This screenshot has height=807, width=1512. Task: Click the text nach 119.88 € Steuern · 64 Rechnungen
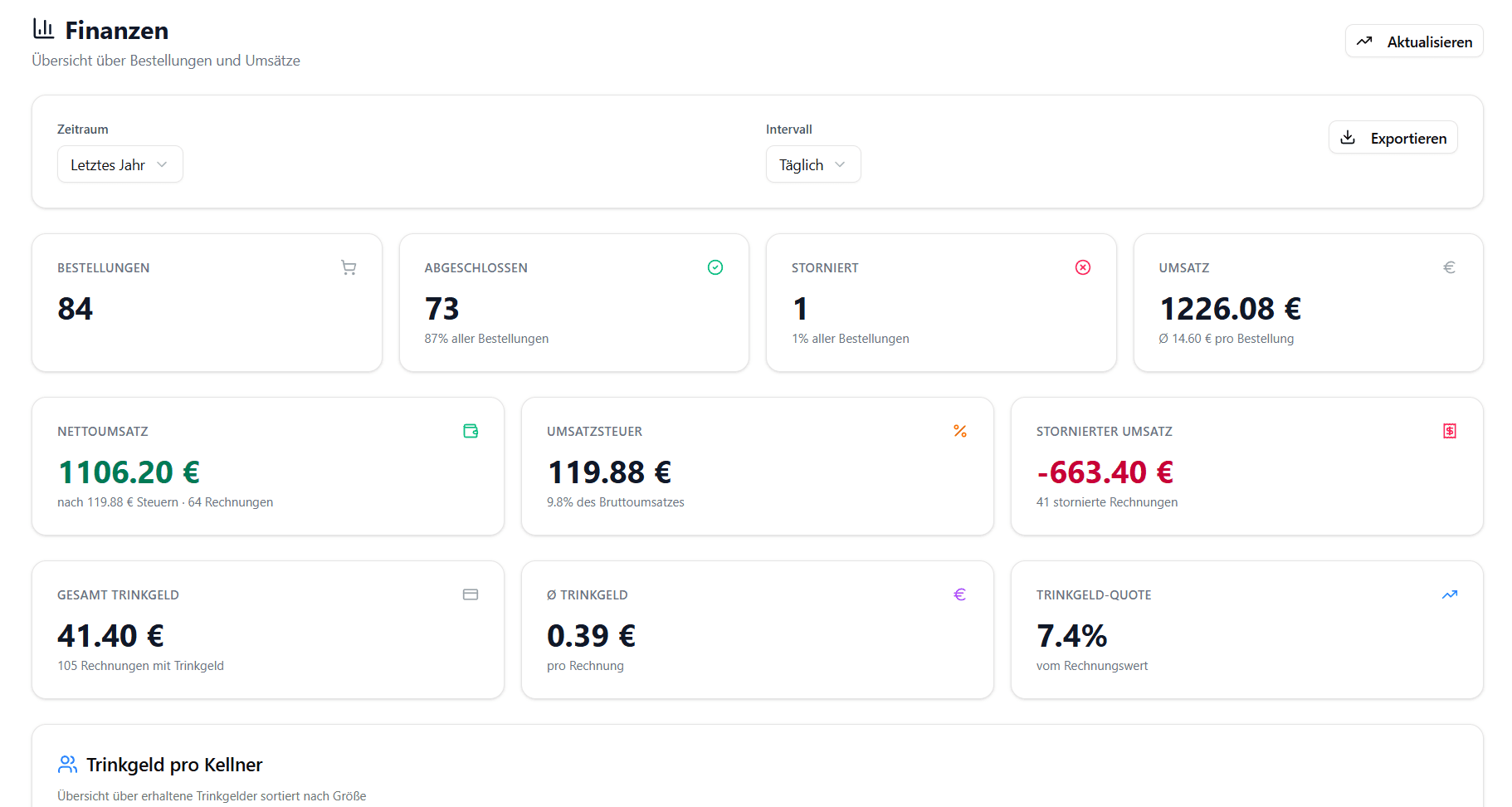165,502
